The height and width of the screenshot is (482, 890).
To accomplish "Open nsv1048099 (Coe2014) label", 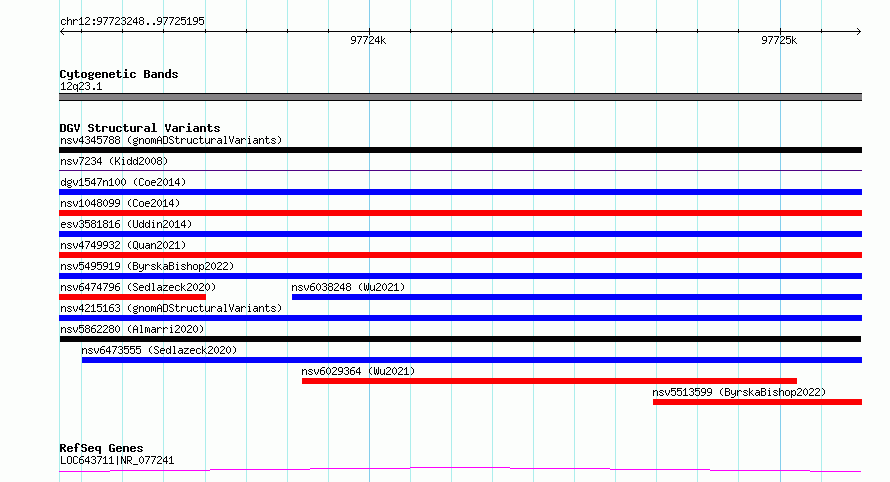I will pyautogui.click(x=120, y=203).
